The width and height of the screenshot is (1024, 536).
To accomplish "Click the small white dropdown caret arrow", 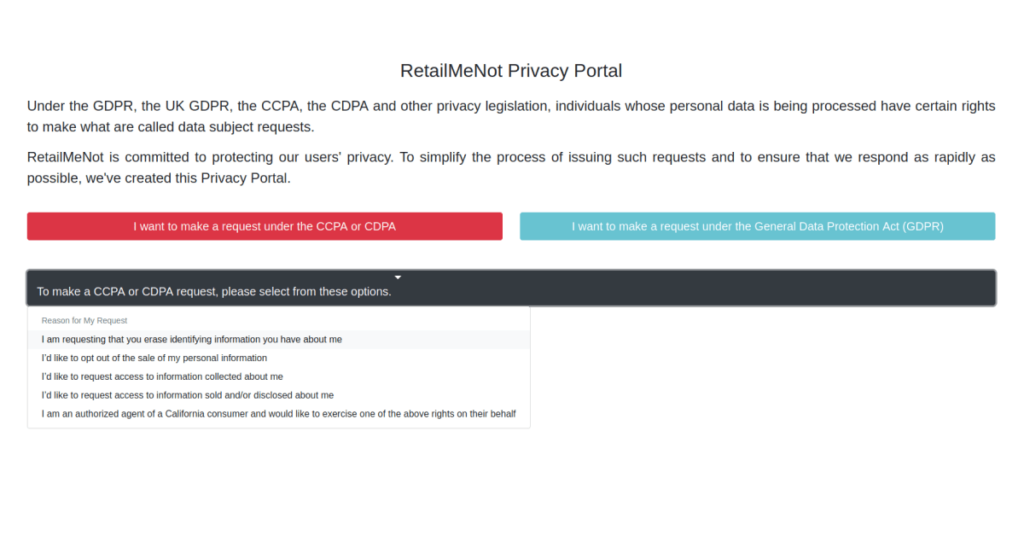I will 398,276.
